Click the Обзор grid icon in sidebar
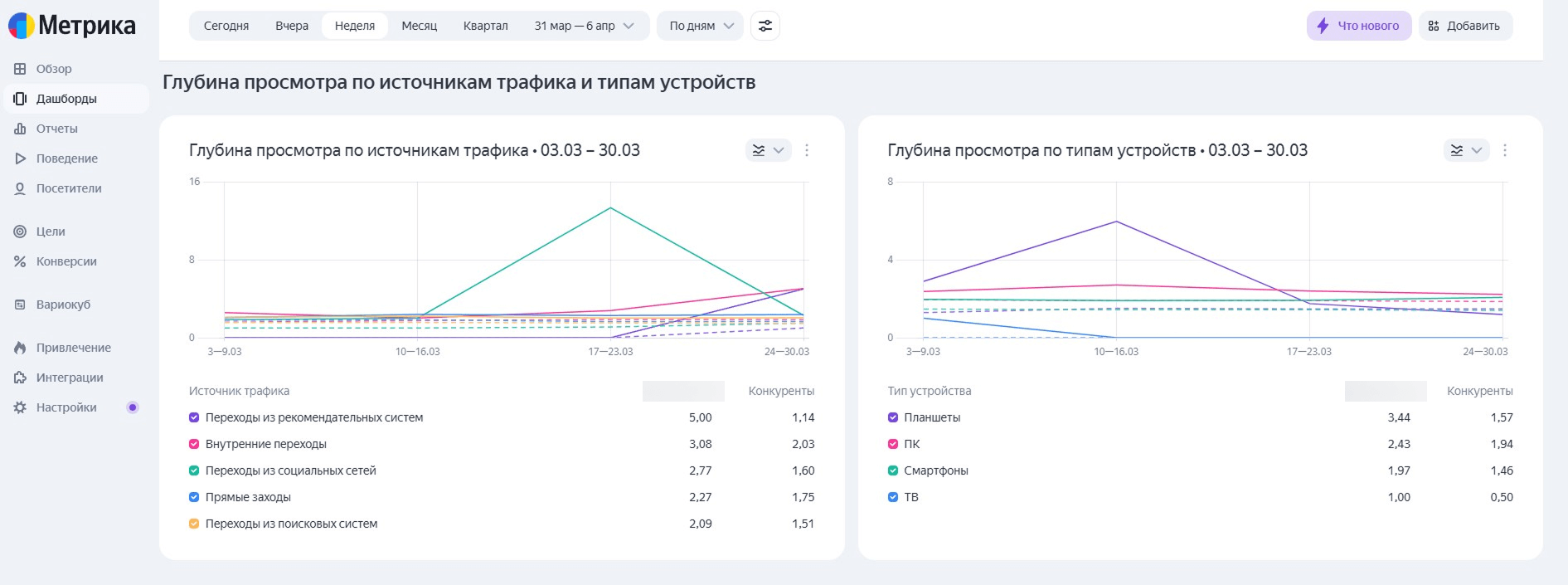This screenshot has width=1568, height=585. pos(20,69)
